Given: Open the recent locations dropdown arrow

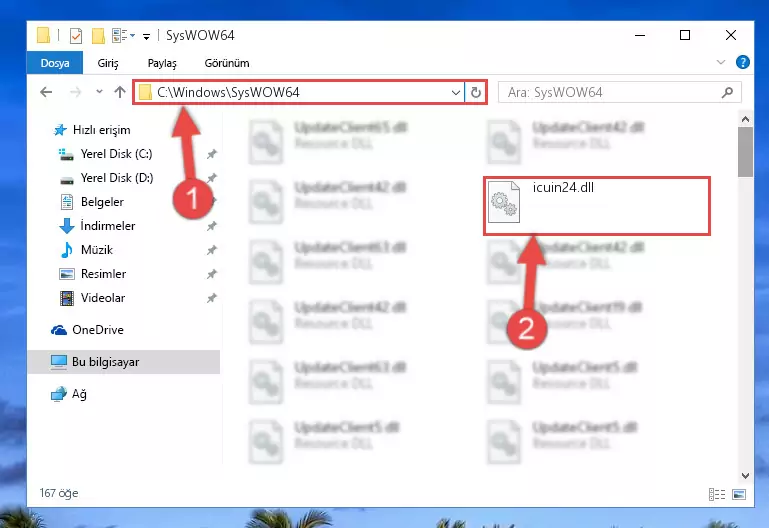Looking at the screenshot, I should (x=99, y=92).
